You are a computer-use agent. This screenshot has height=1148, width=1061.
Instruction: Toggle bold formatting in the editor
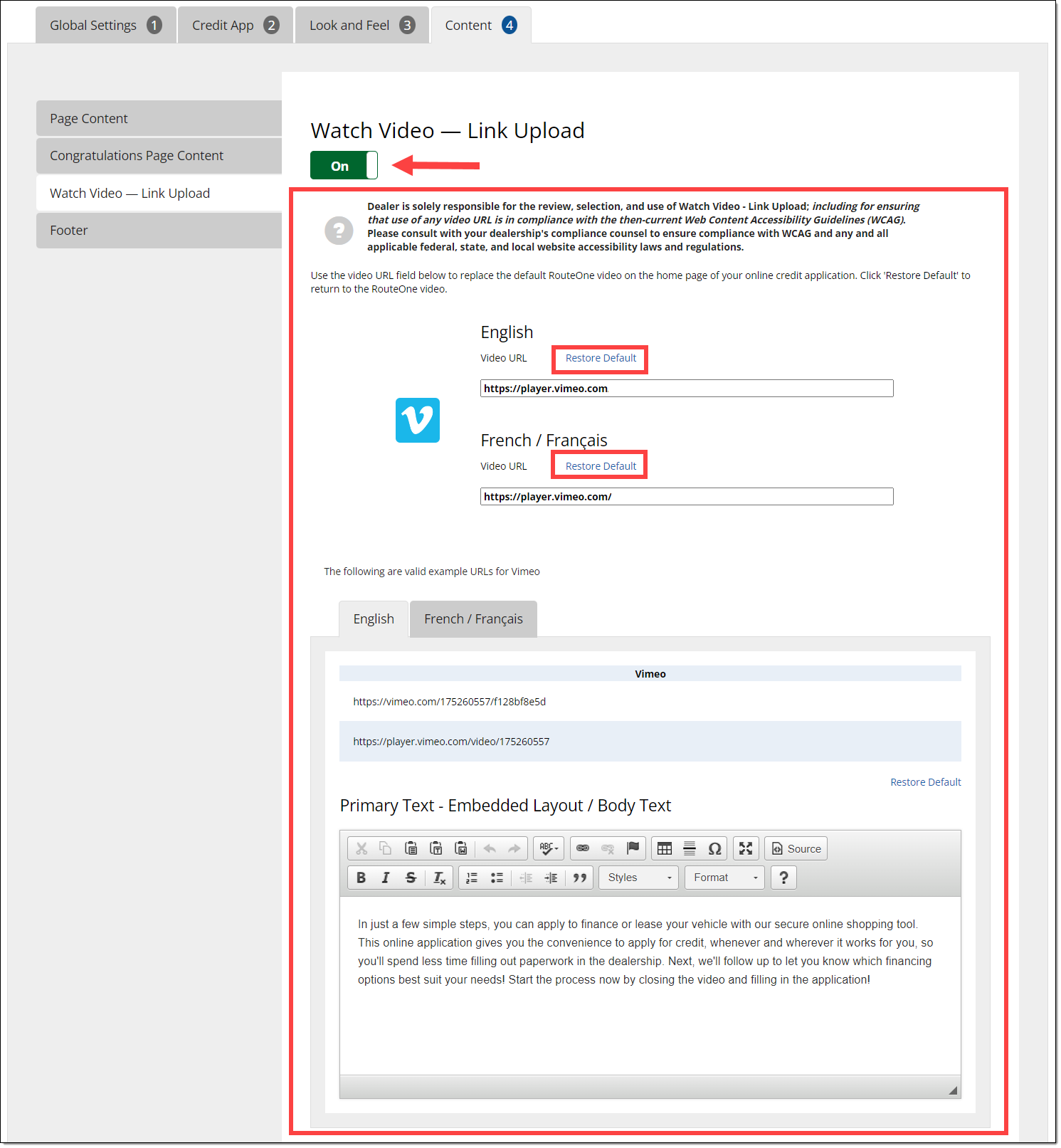click(361, 878)
